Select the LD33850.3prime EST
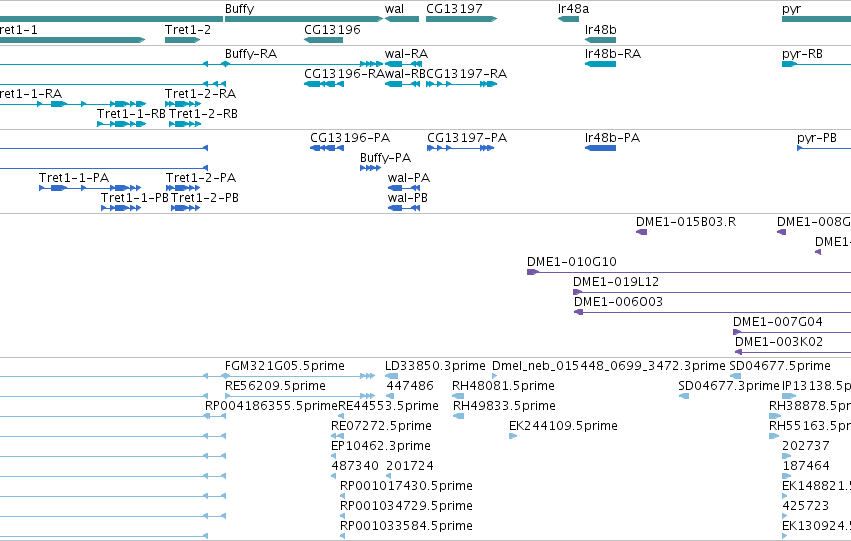The height and width of the screenshot is (541, 851). [x=391, y=376]
